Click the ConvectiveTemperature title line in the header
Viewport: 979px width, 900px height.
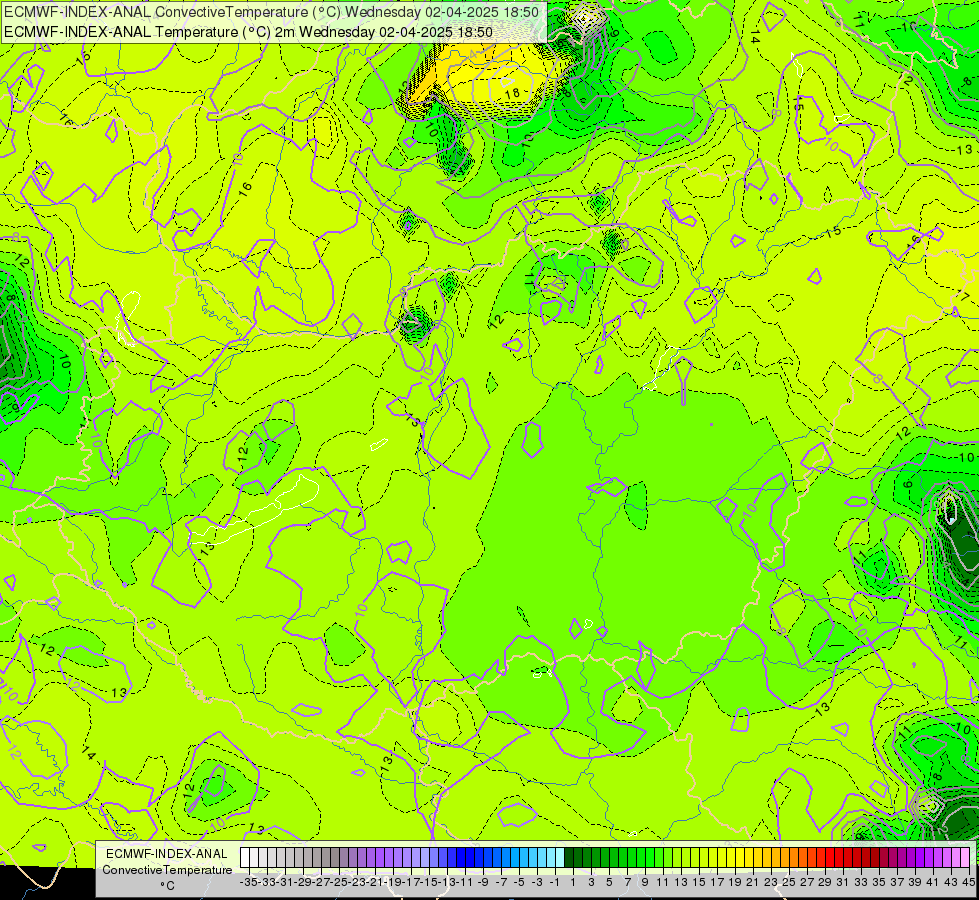coord(274,12)
